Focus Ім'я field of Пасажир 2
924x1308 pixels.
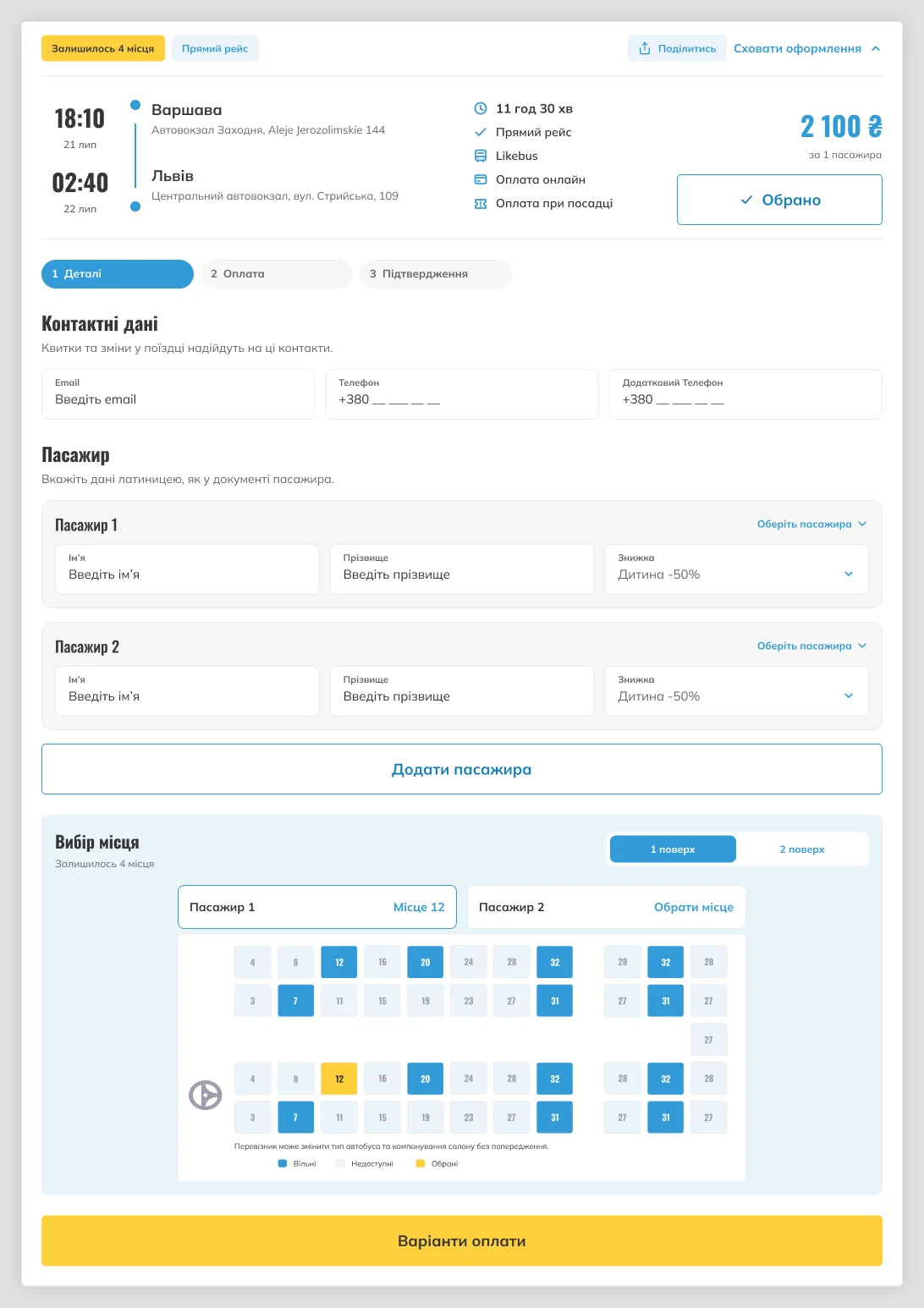click(187, 691)
